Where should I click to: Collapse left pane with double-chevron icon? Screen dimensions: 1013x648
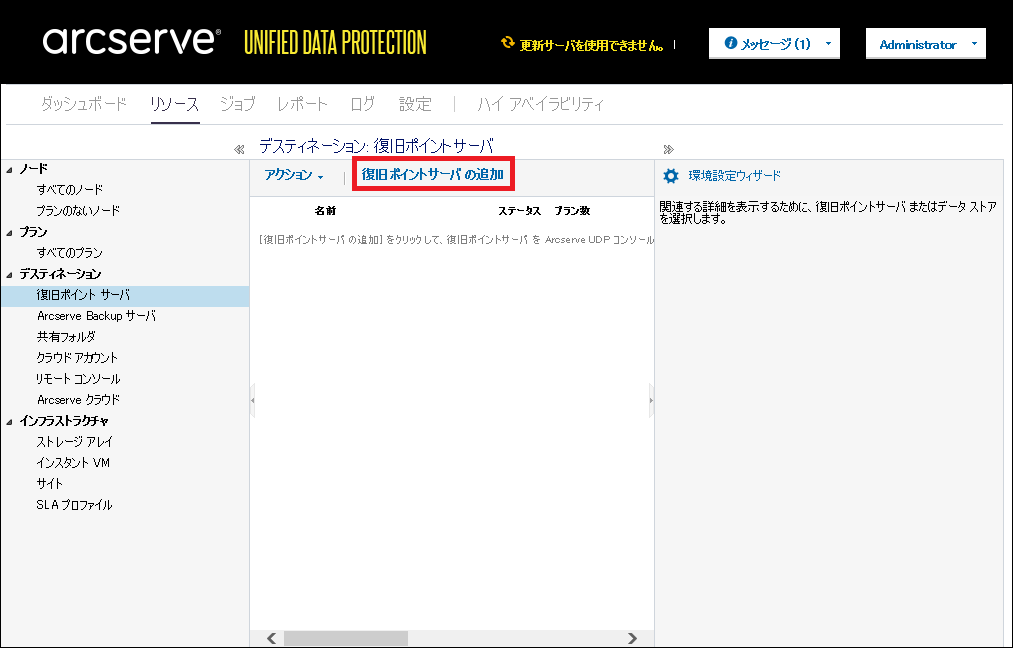[x=239, y=149]
